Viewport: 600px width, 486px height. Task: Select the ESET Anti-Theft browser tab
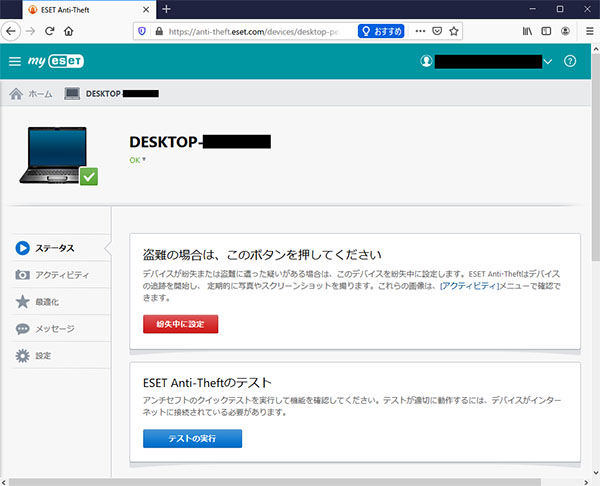(89, 10)
